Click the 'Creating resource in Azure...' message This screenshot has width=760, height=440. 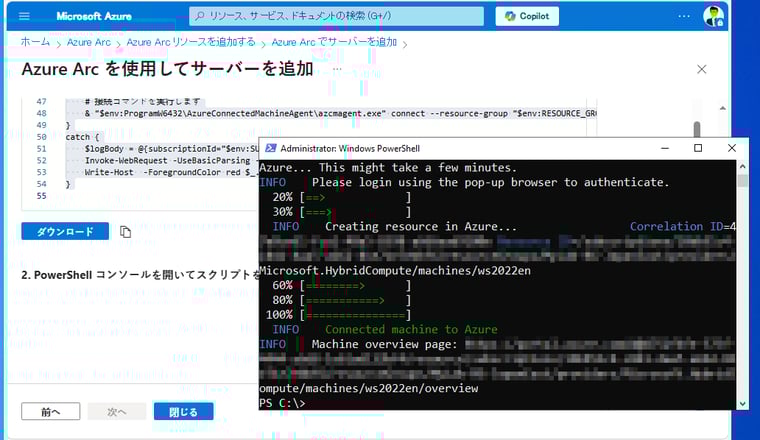421,226
